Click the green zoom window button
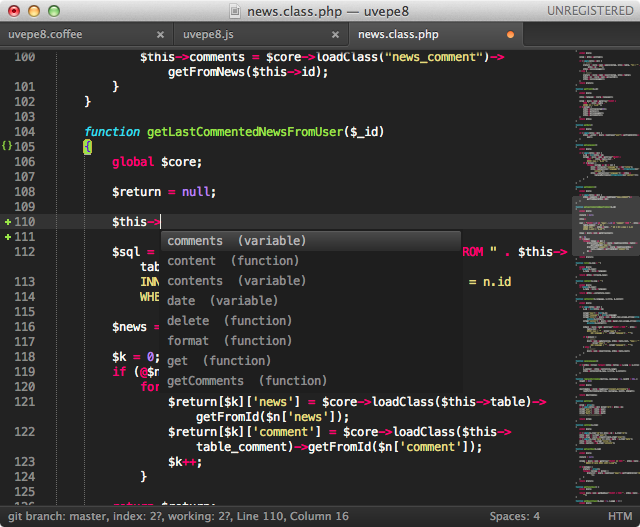Viewport: 640px width, 527px height. point(54,11)
